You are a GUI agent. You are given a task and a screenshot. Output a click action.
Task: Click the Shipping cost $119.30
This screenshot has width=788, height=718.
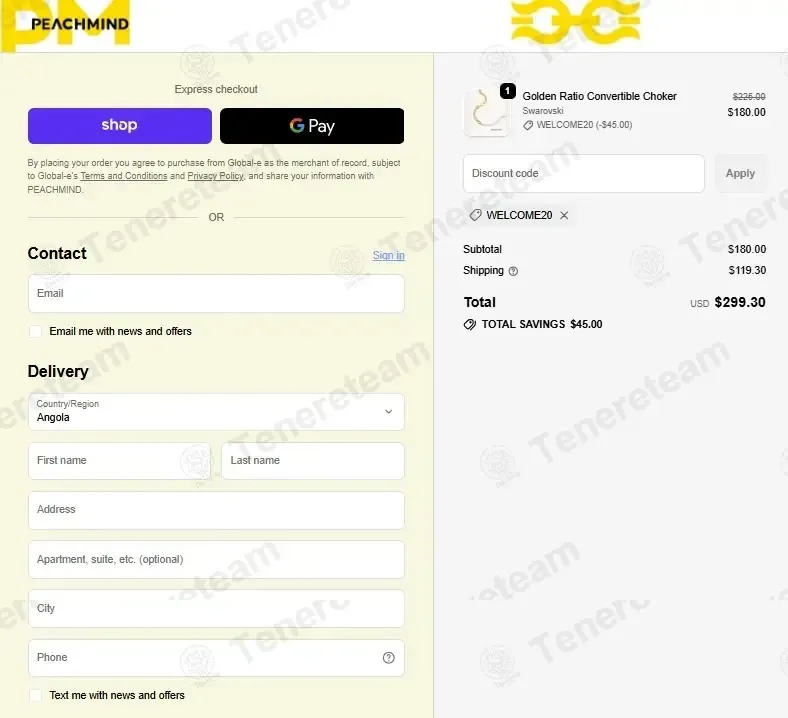coord(747,270)
